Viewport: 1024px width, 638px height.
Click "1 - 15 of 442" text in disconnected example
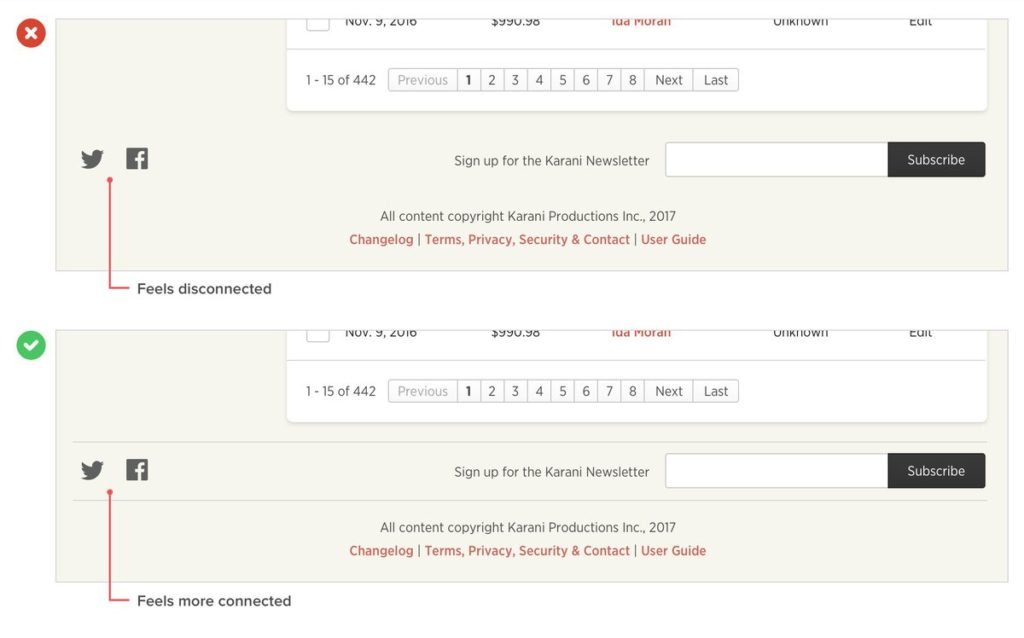pos(341,80)
